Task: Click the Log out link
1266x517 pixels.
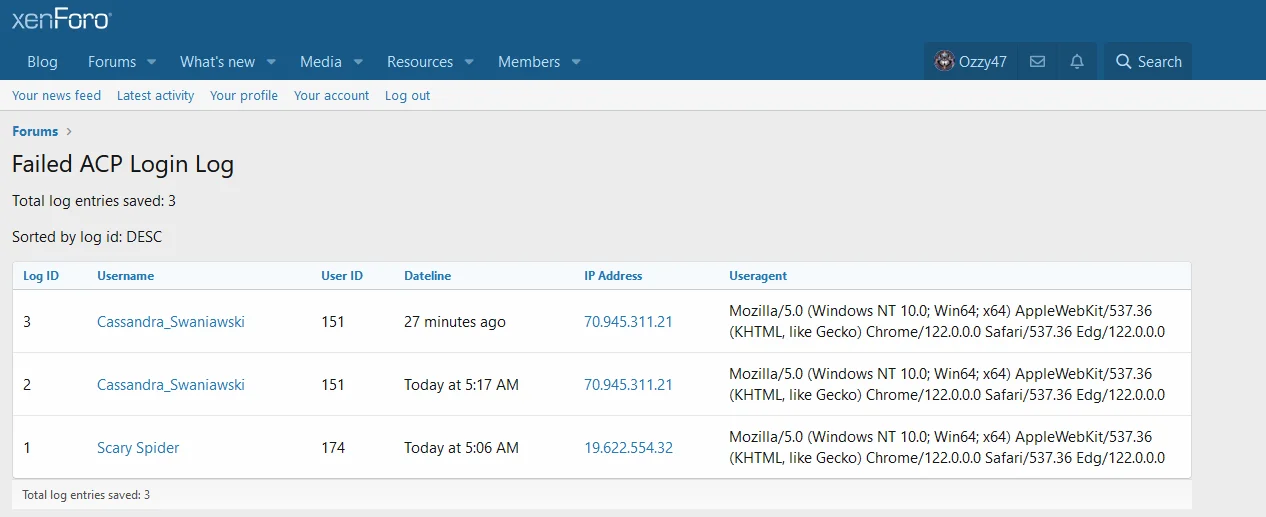Action: tap(407, 96)
